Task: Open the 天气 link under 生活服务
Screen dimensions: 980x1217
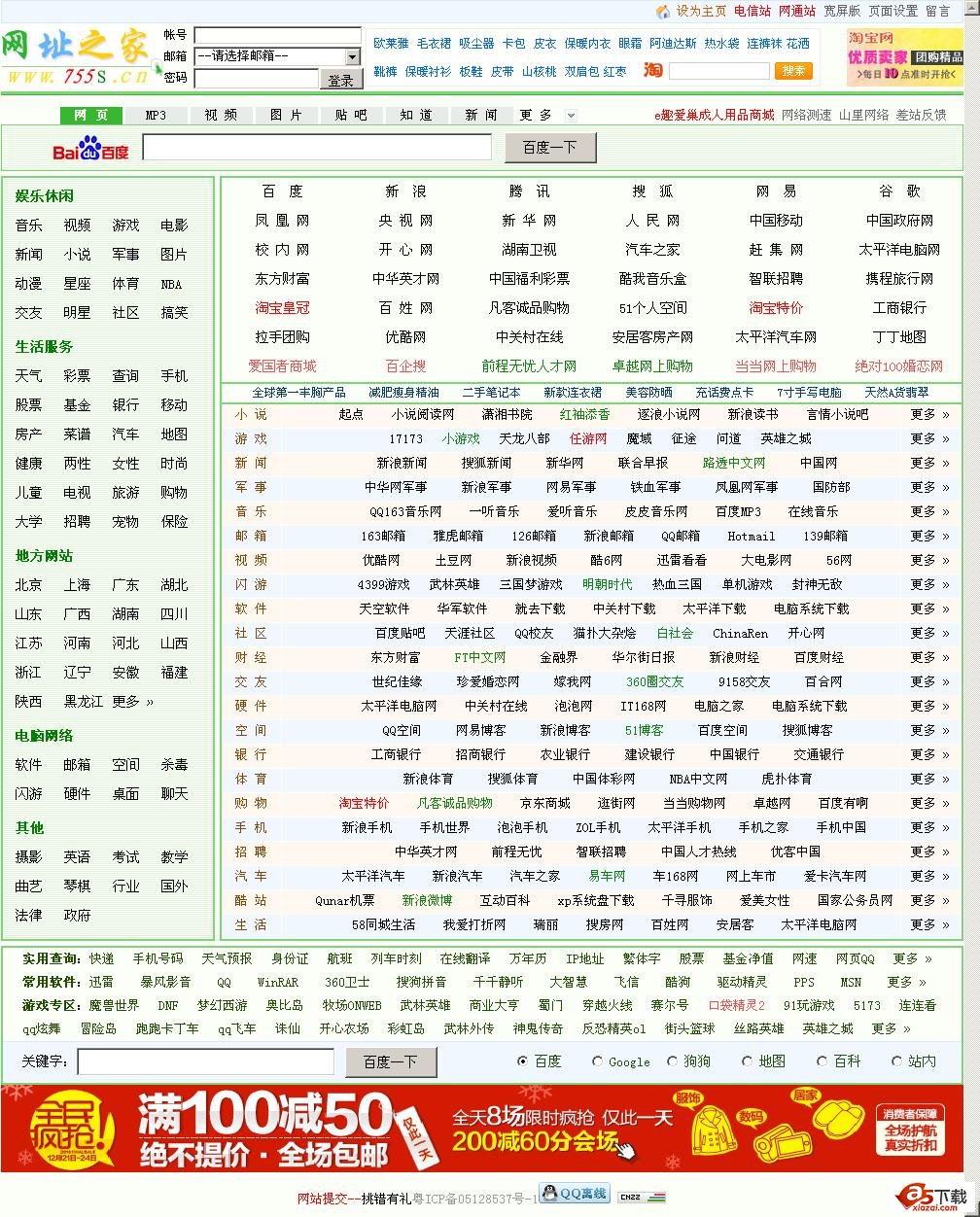Action: click(29, 376)
